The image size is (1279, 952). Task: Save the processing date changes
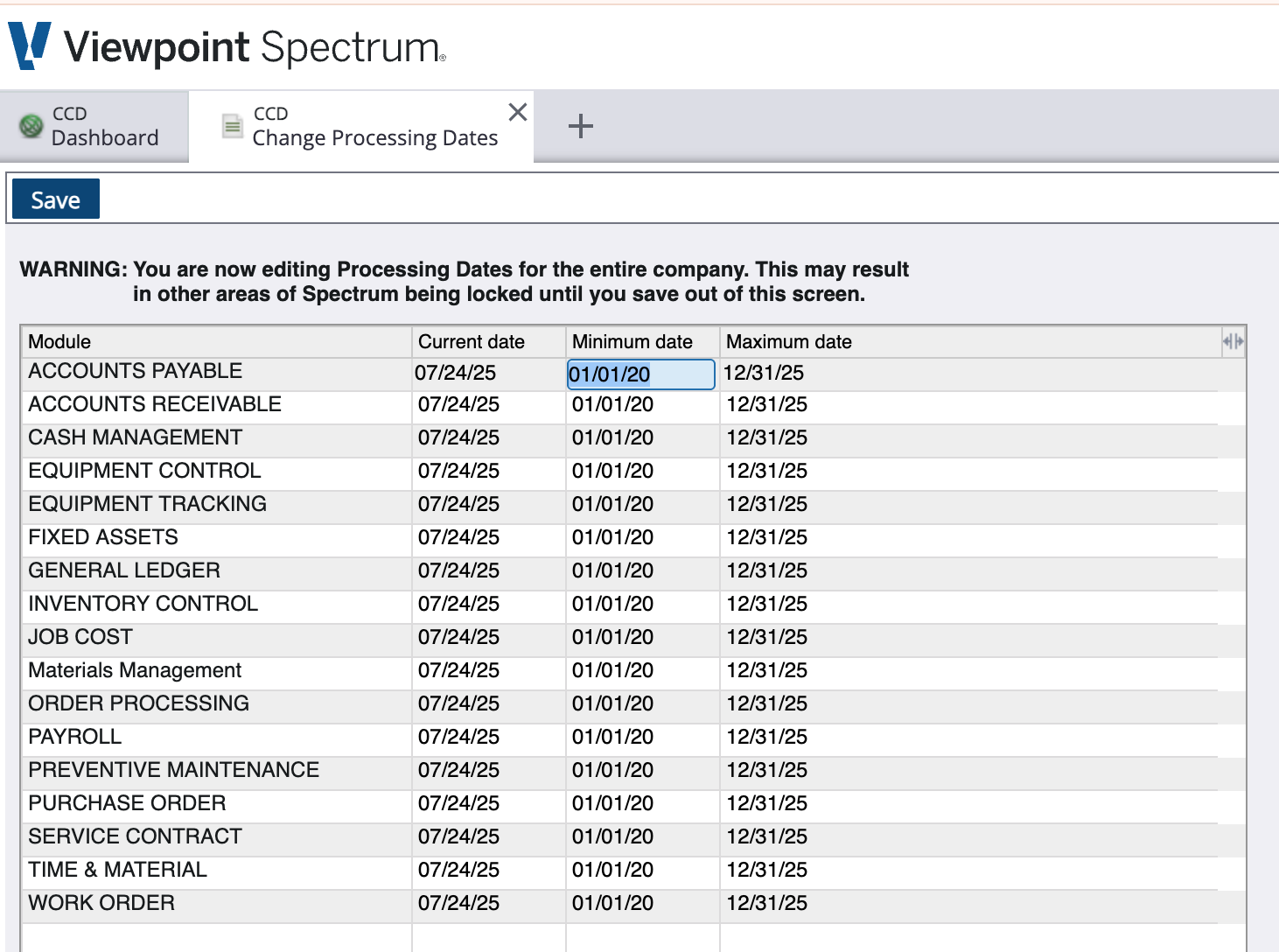coord(56,199)
